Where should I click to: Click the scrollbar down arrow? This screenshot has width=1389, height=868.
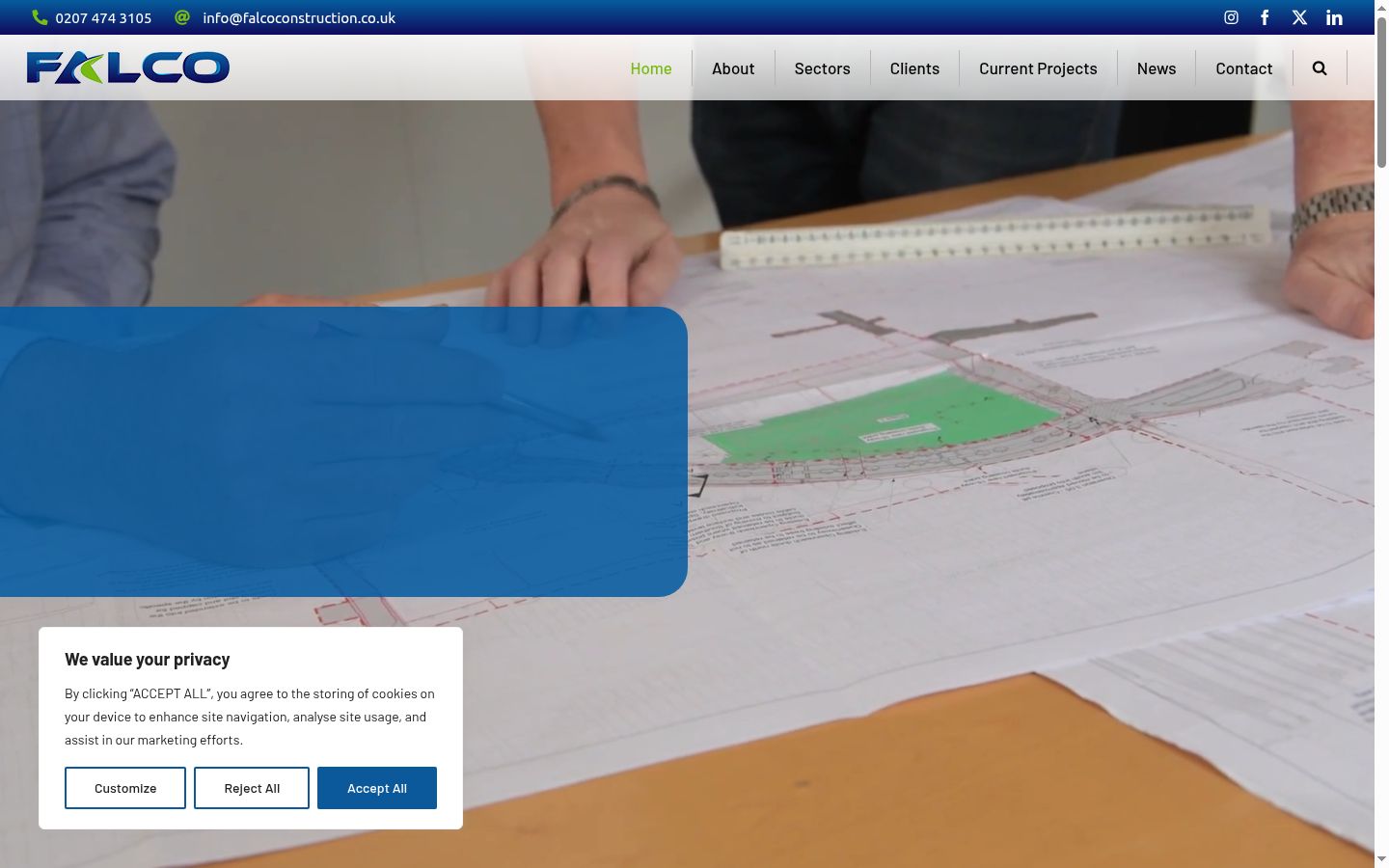pyautogui.click(x=1381, y=858)
